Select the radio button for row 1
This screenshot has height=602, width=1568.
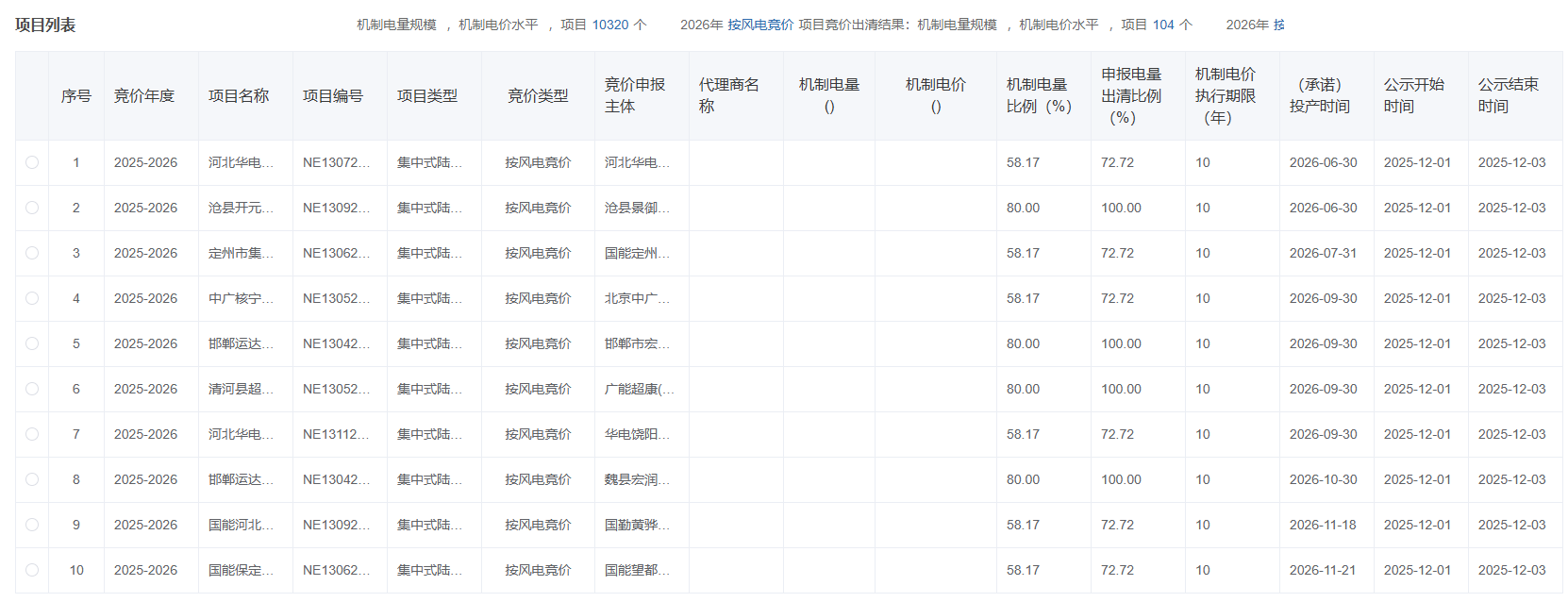[32, 162]
